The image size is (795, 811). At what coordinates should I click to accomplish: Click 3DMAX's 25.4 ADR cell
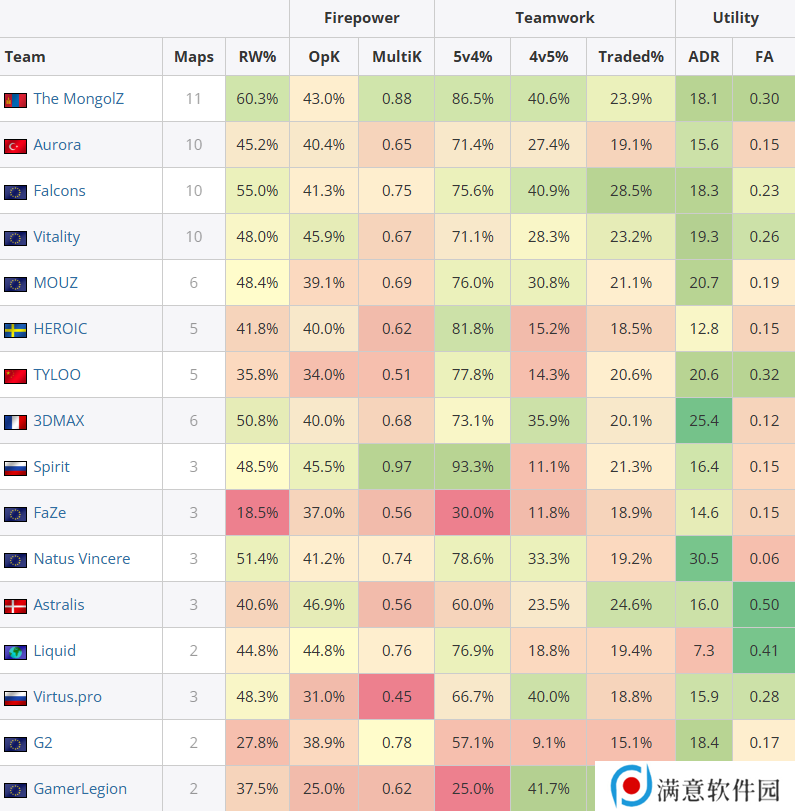coord(704,421)
